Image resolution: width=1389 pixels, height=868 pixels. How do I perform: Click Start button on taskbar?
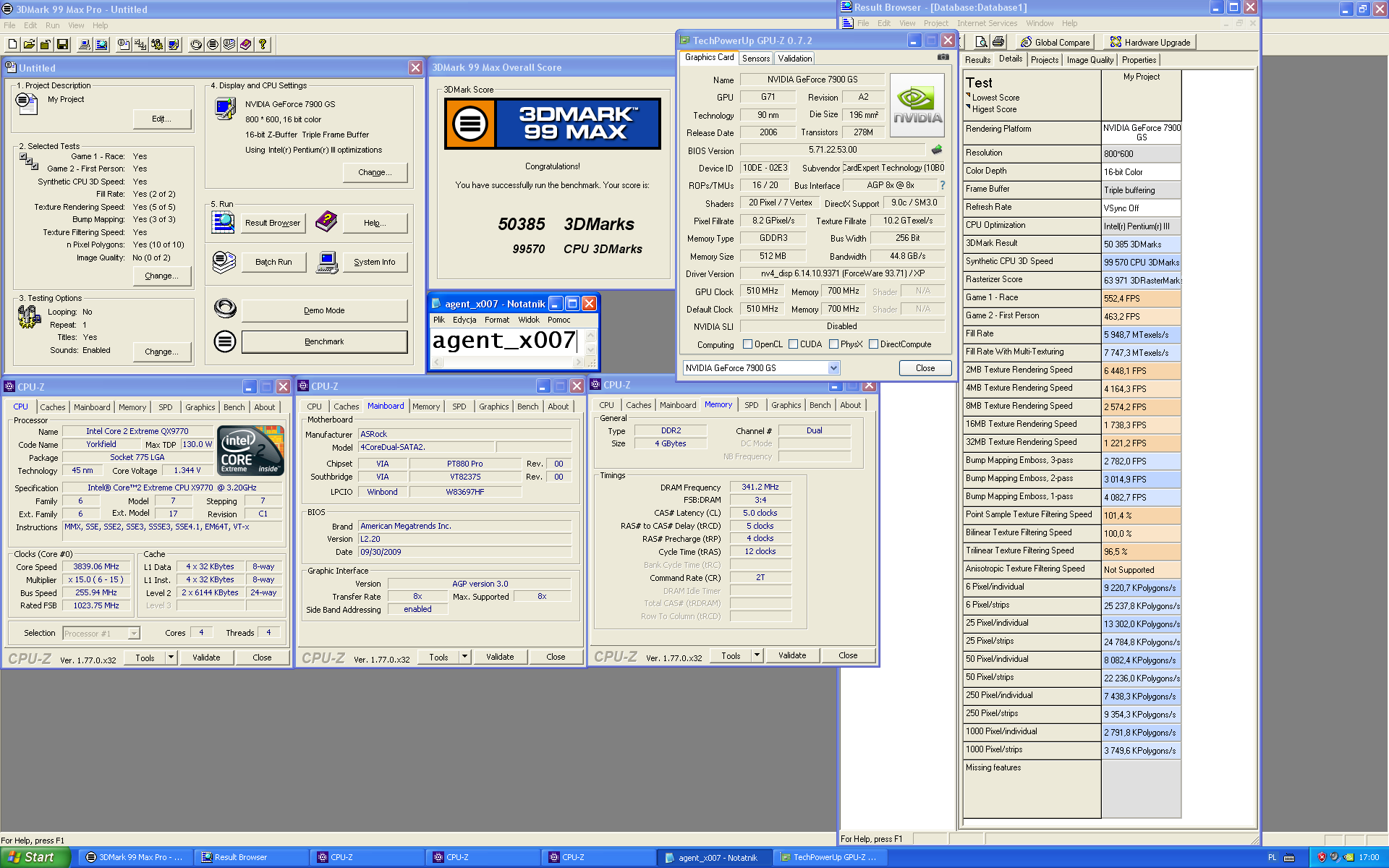coord(35,857)
